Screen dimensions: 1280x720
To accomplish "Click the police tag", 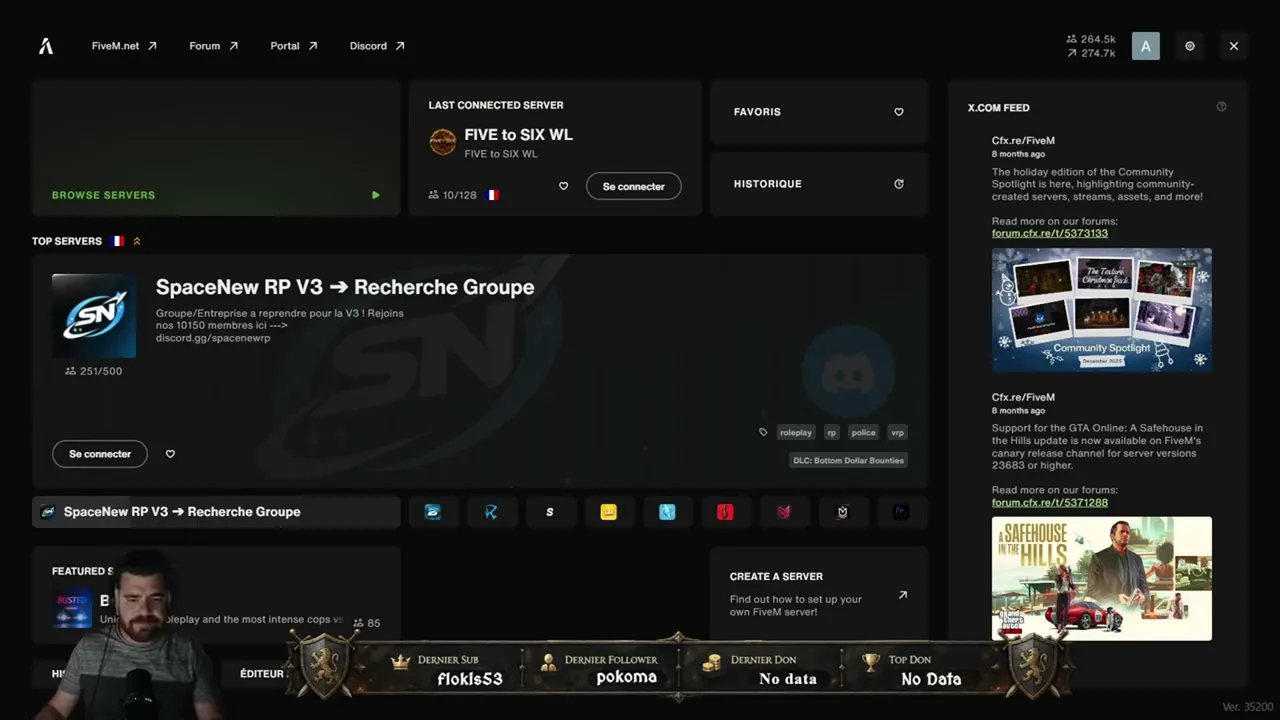I will pyautogui.click(x=863, y=433).
